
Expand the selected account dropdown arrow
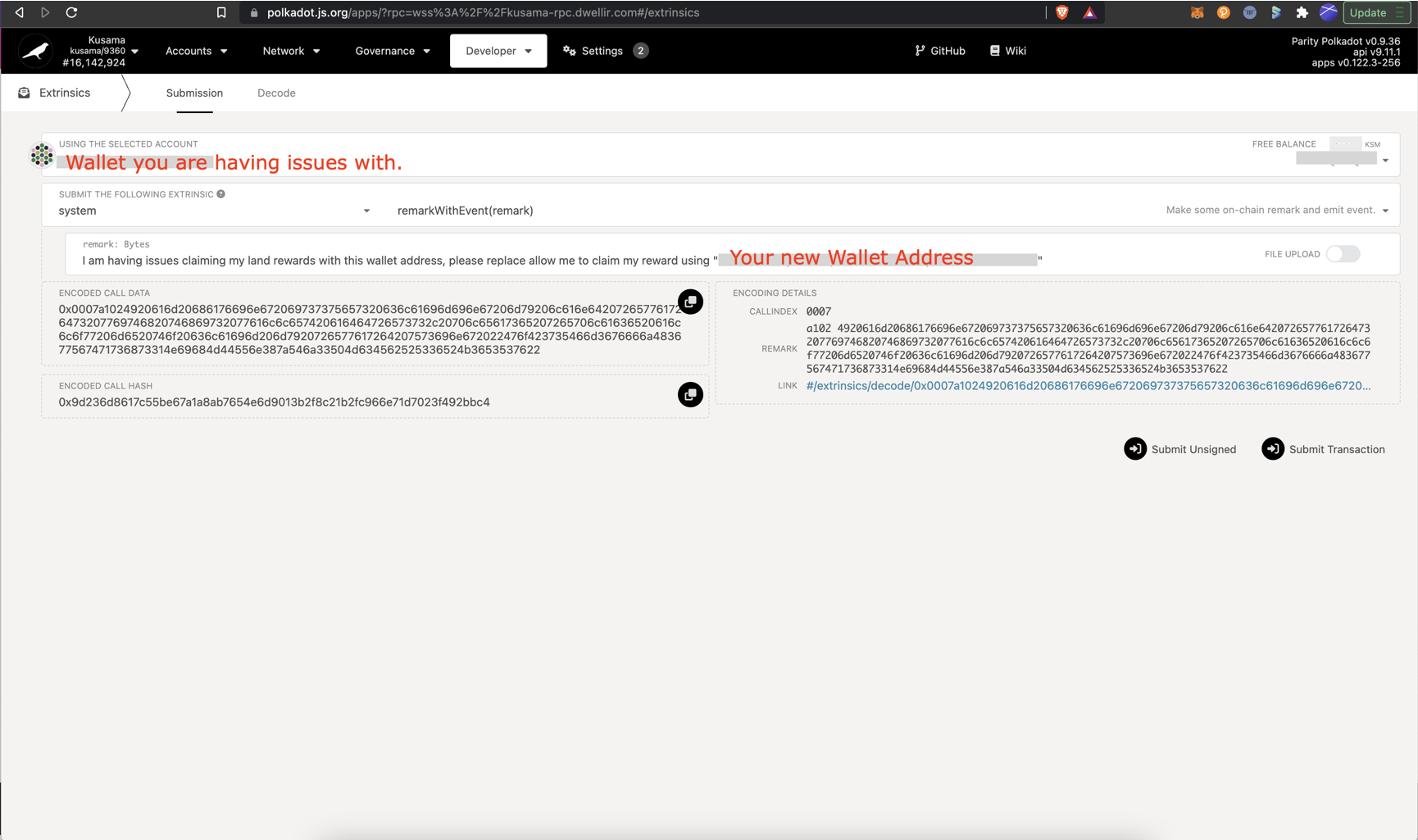(1385, 161)
